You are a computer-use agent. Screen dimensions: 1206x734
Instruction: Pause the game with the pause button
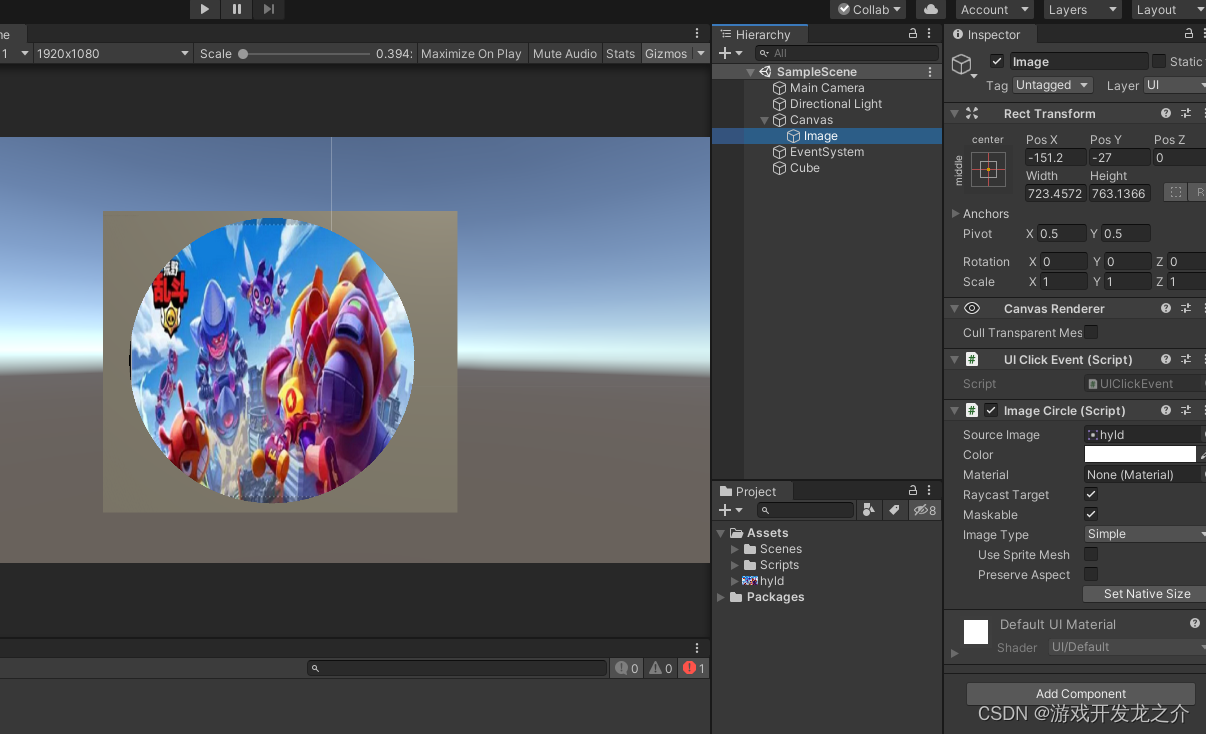coord(237,9)
